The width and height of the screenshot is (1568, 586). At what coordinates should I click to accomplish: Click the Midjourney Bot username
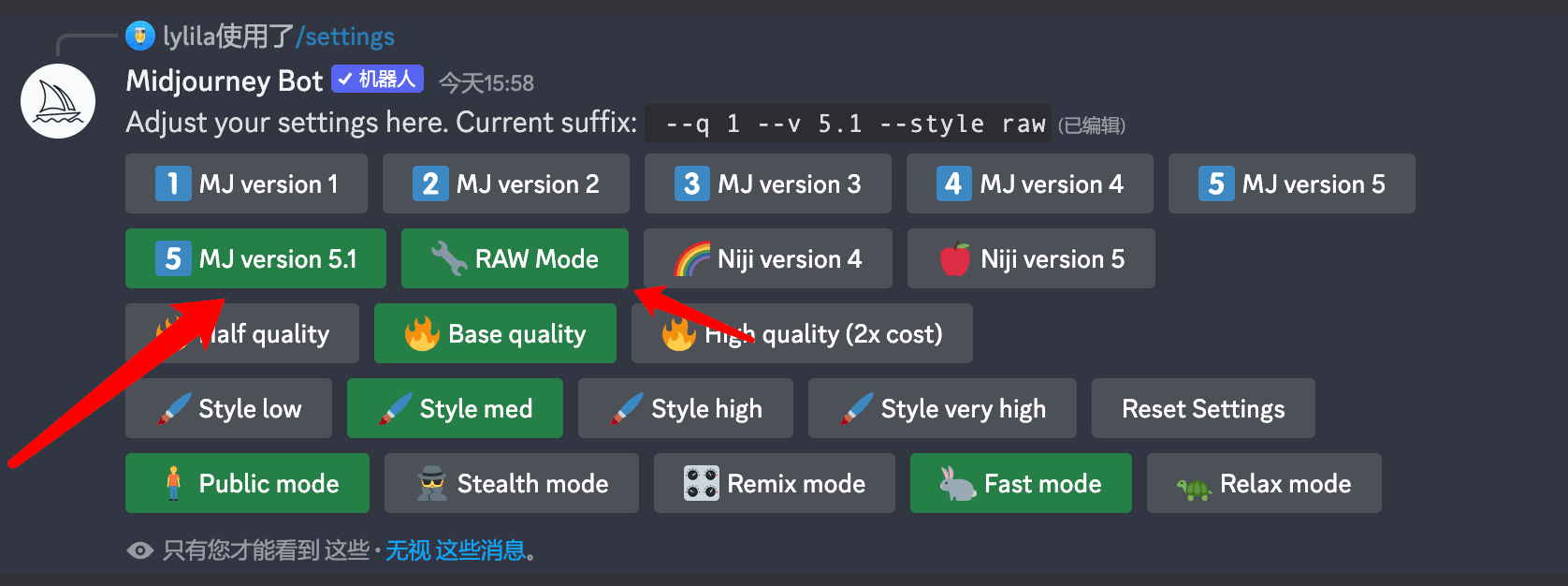pyautogui.click(x=225, y=81)
